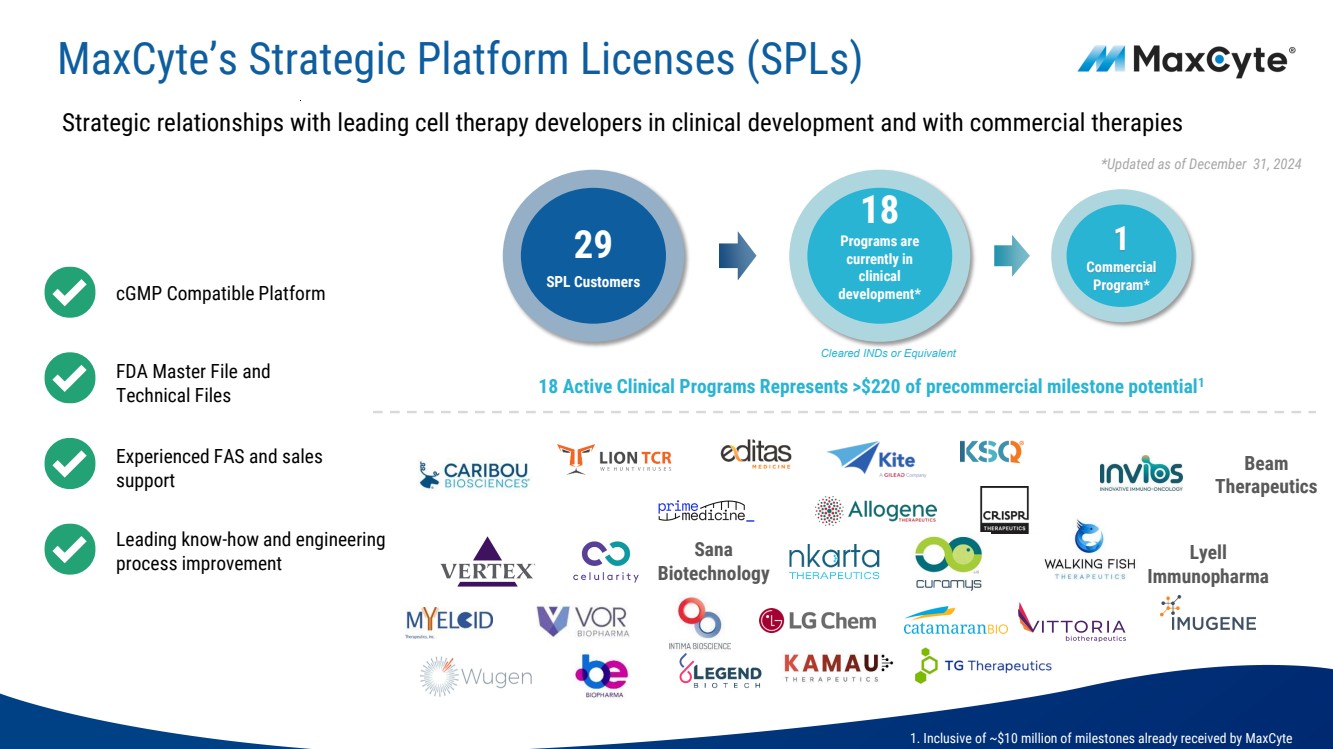The image size is (1333, 749).
Task: Click the 29 SPL Customers circle
Action: tap(593, 259)
